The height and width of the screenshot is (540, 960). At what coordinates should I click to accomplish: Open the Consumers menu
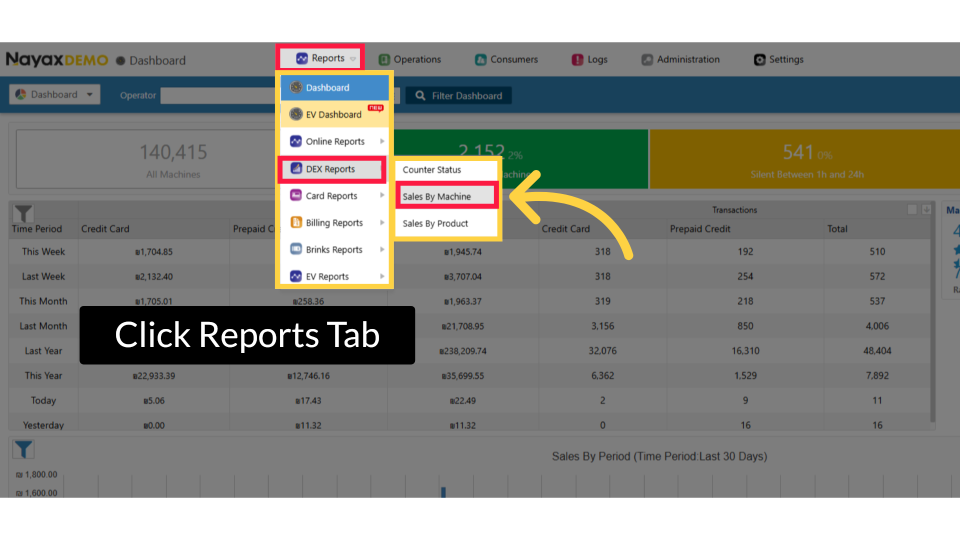coord(506,59)
